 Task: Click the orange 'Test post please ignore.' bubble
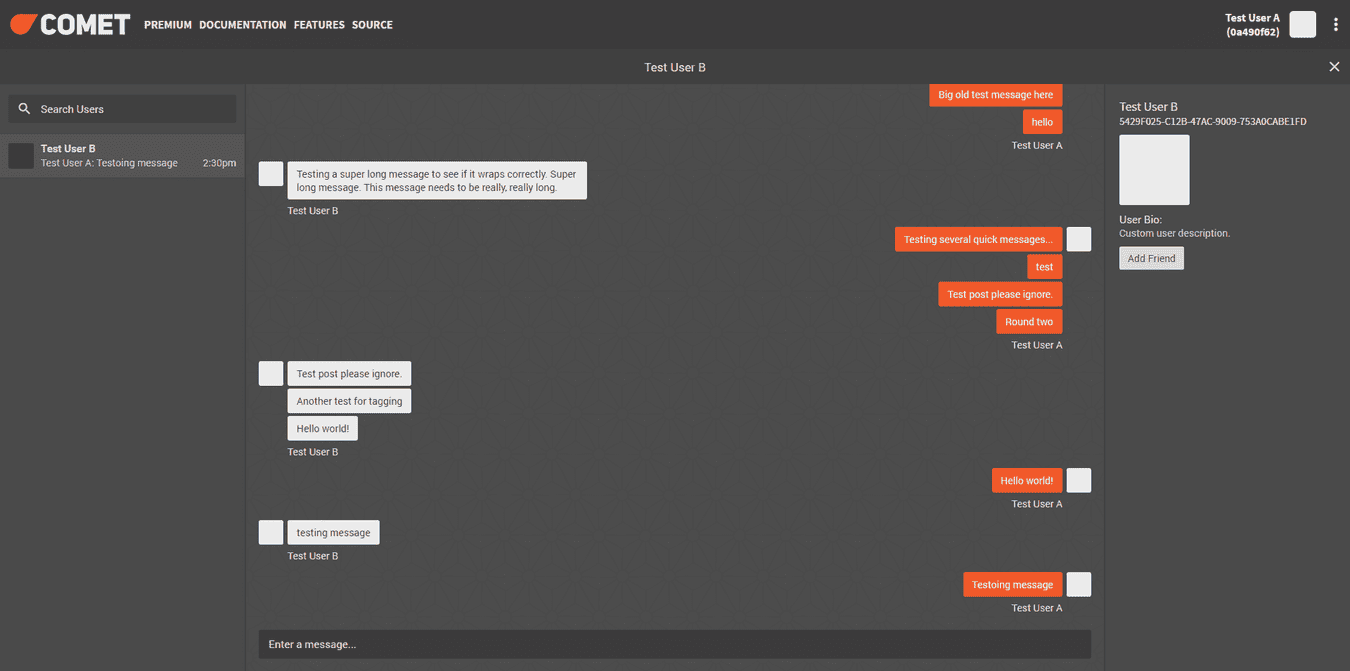tap(1000, 294)
